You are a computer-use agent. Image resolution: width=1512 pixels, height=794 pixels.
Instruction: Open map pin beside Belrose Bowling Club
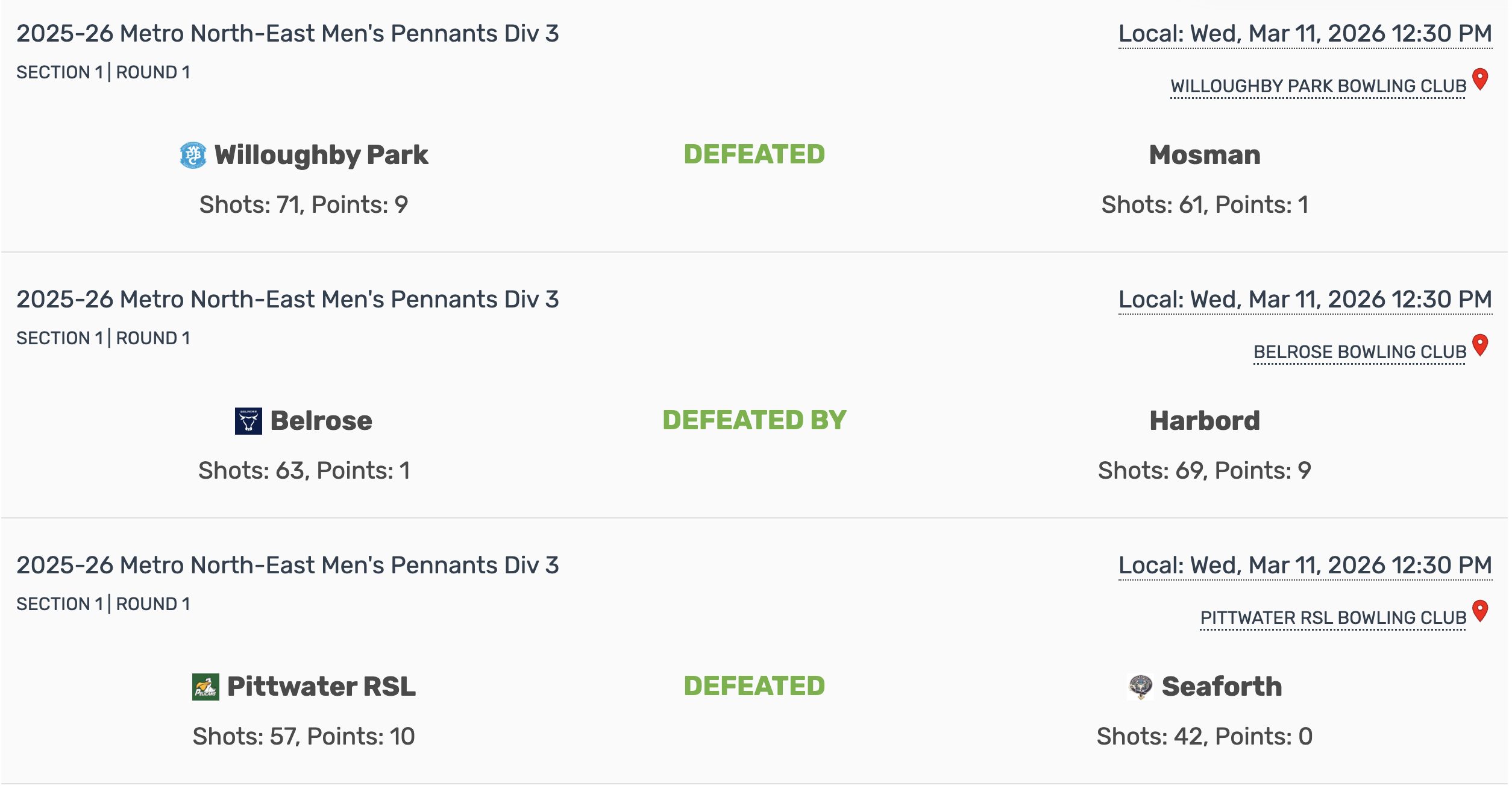pyautogui.click(x=1480, y=345)
